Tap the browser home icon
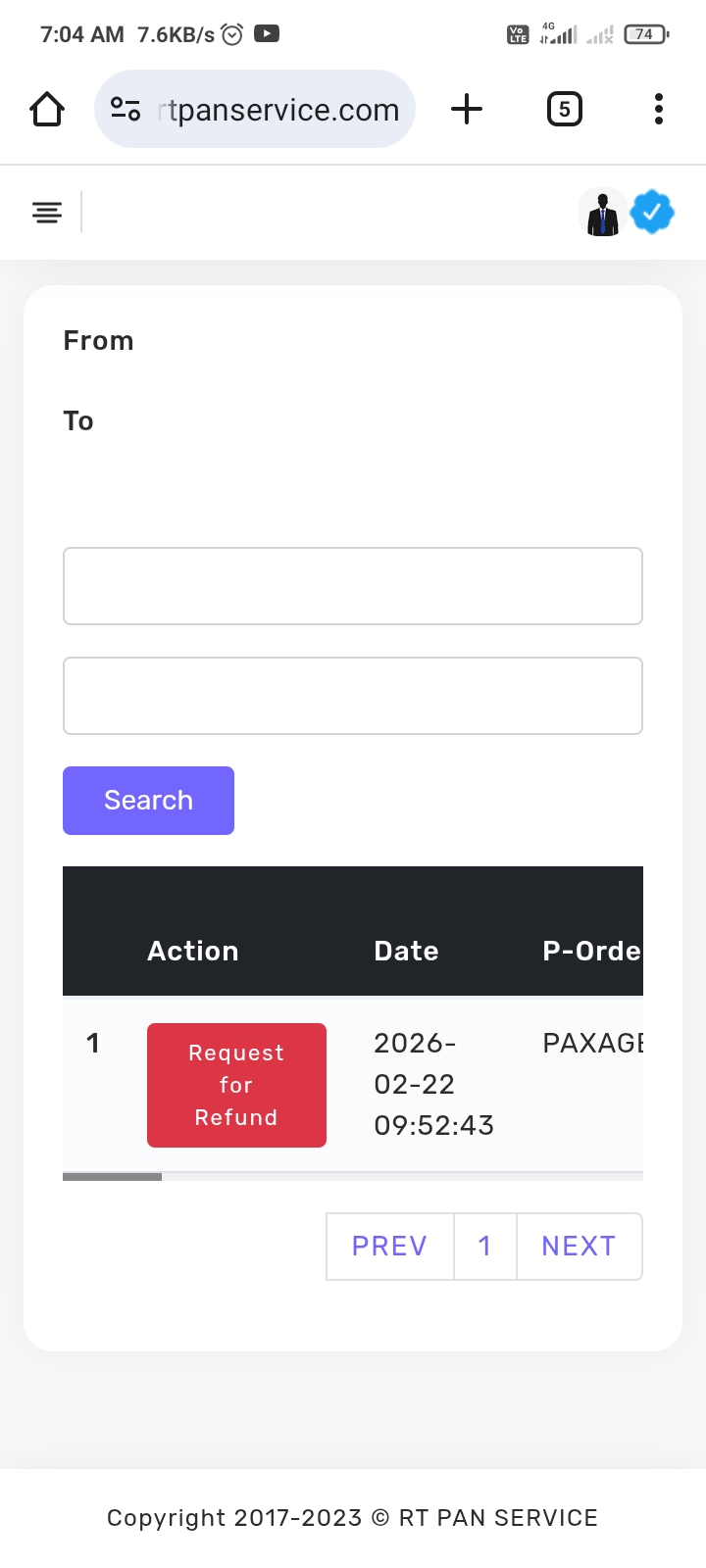Image resolution: width=706 pixels, height=1568 pixels. pyautogui.click(x=47, y=109)
